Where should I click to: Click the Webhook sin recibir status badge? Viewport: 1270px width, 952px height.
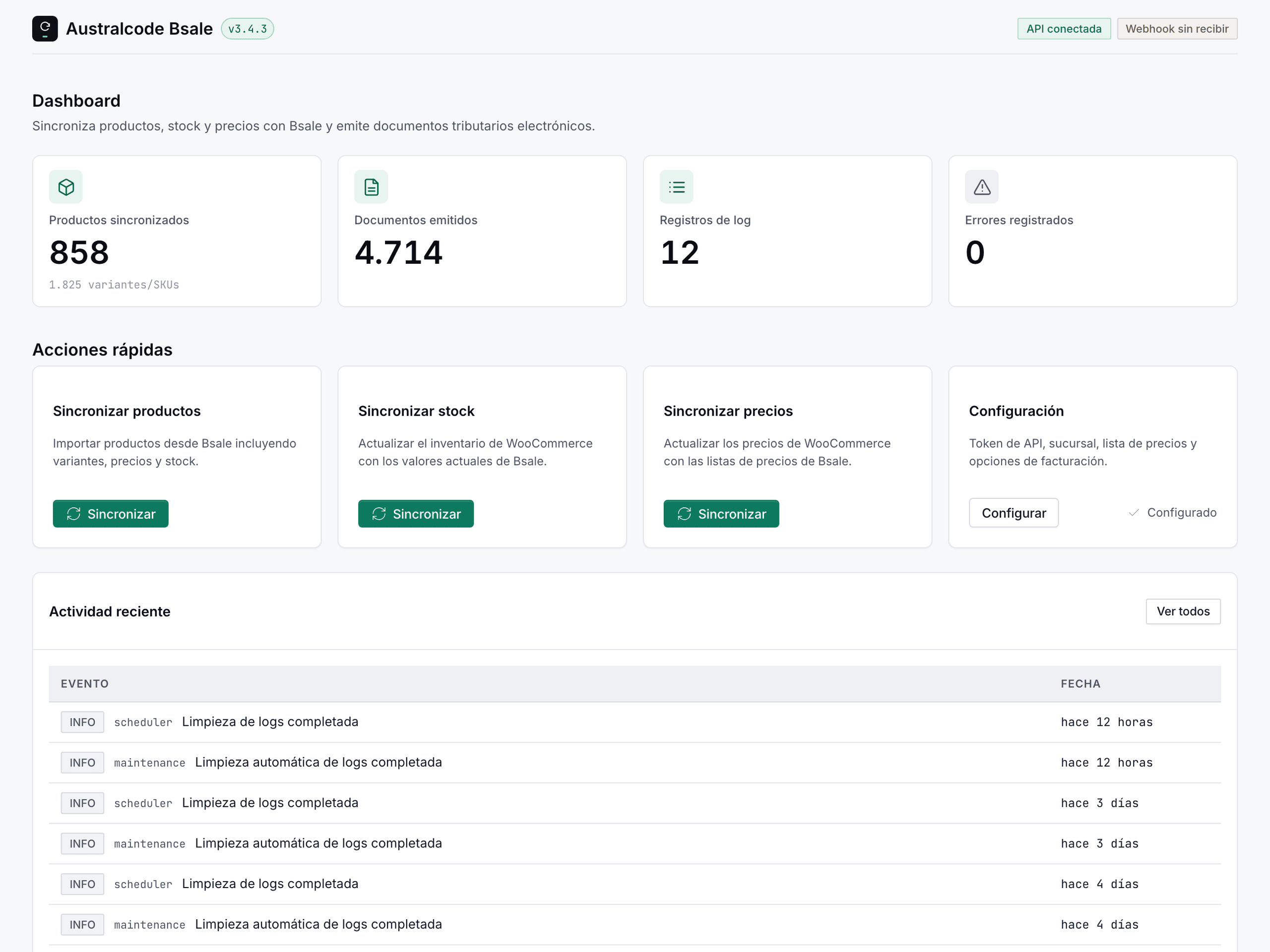1177,29
